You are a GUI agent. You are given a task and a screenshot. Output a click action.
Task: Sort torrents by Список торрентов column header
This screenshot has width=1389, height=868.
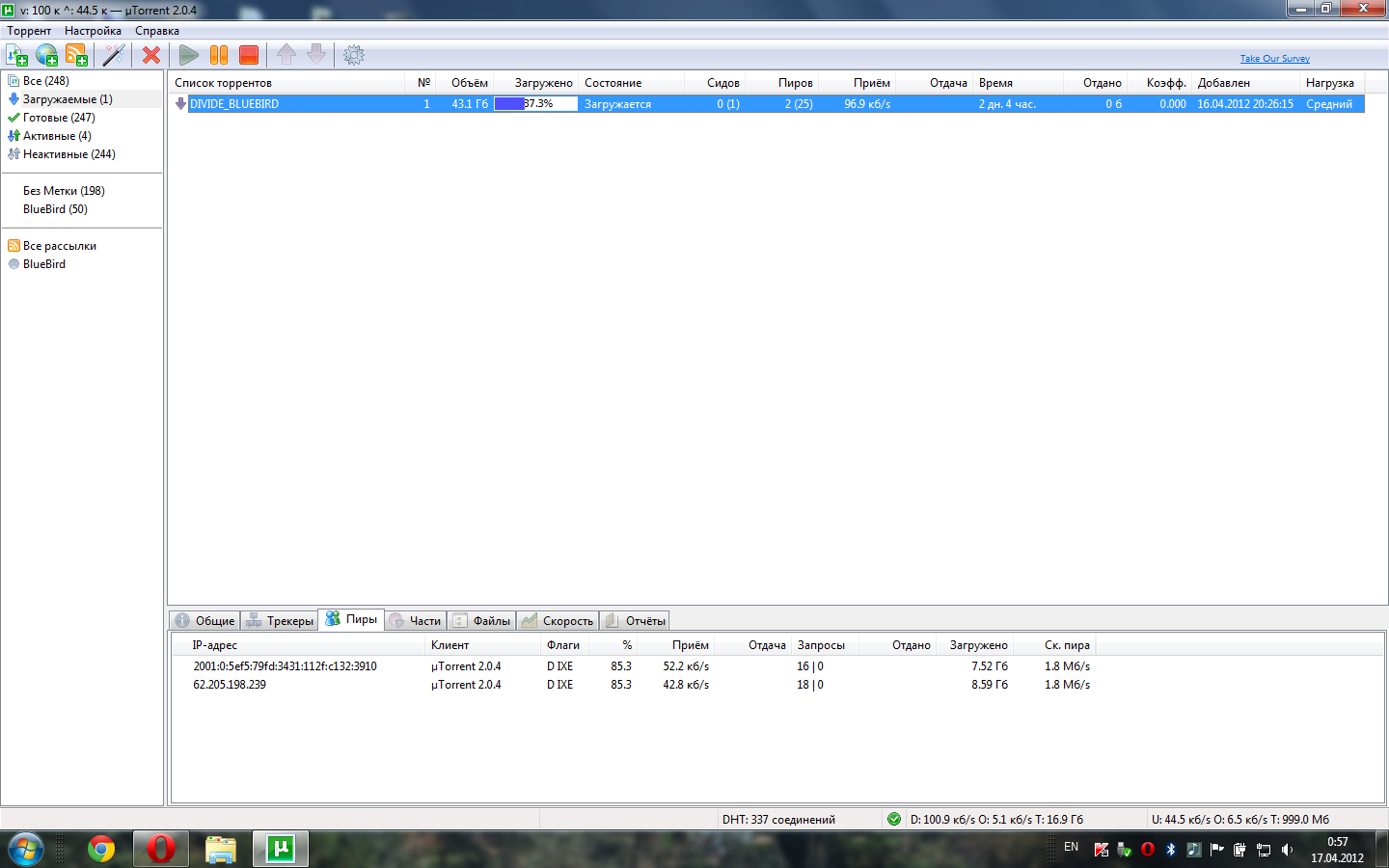pyautogui.click(x=287, y=83)
